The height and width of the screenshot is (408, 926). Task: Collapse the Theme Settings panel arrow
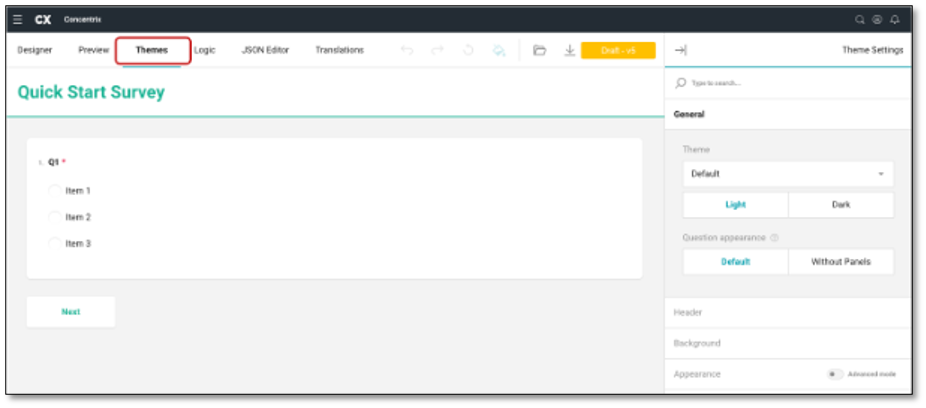click(680, 50)
